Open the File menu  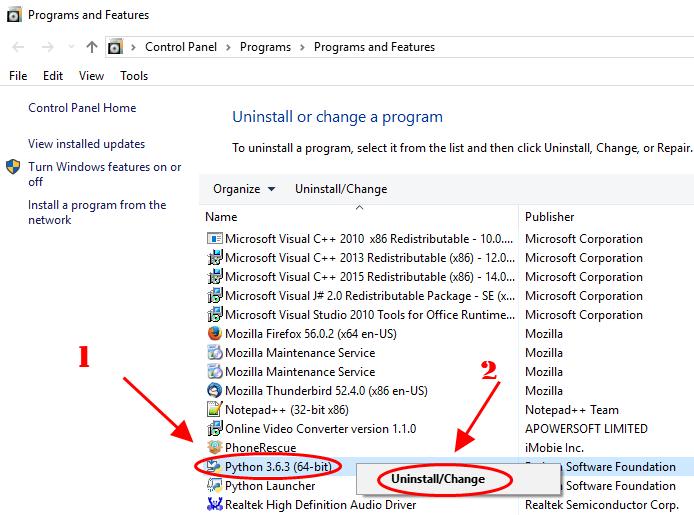coord(18,76)
